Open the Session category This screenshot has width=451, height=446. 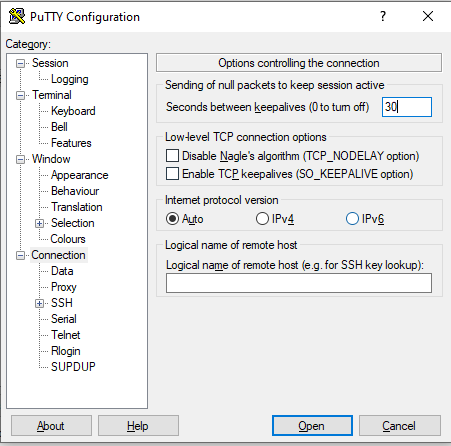point(50,63)
